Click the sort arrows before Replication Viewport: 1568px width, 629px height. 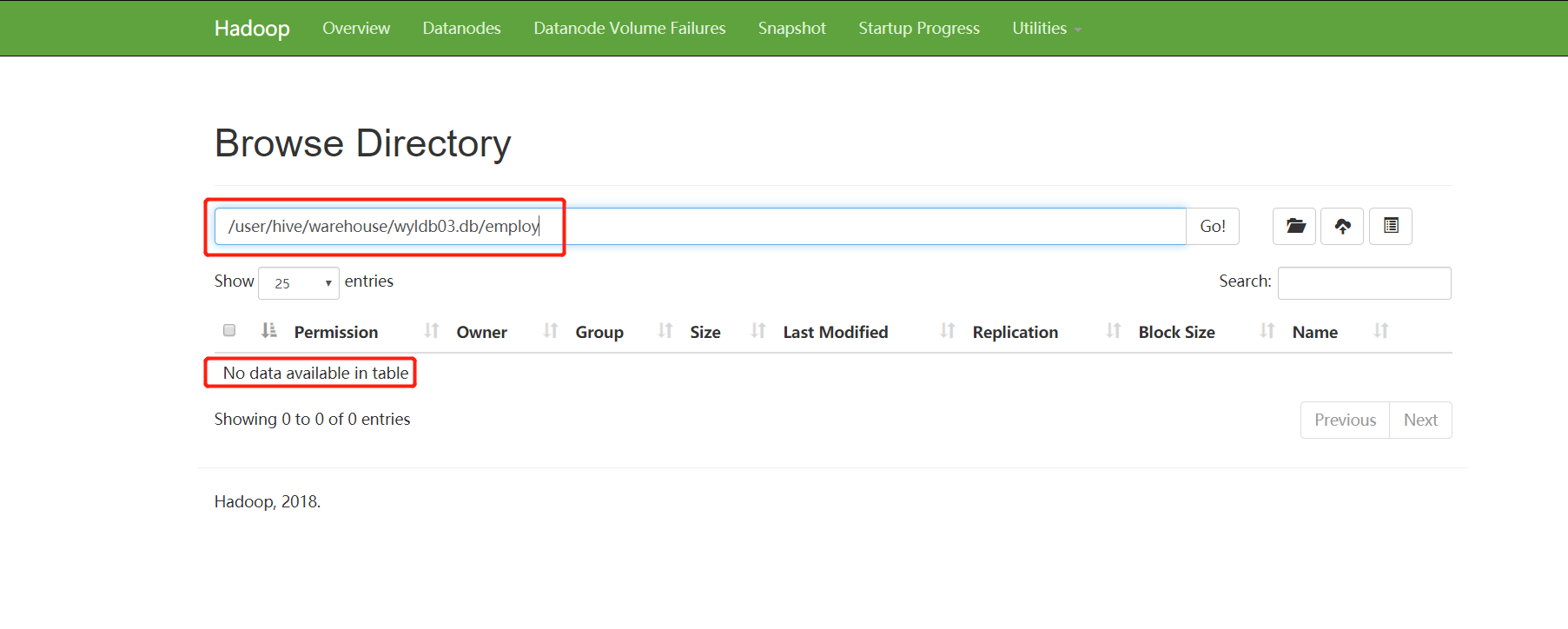coord(948,330)
